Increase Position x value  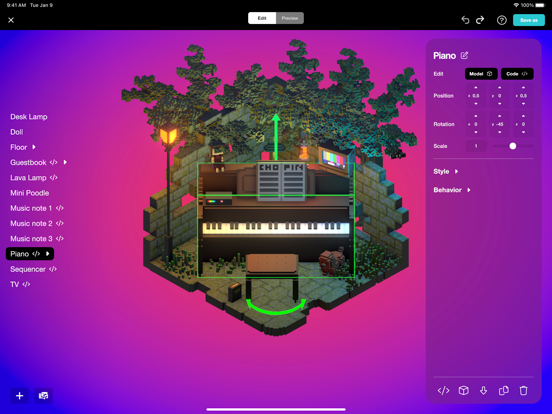pyautogui.click(x=476, y=87)
